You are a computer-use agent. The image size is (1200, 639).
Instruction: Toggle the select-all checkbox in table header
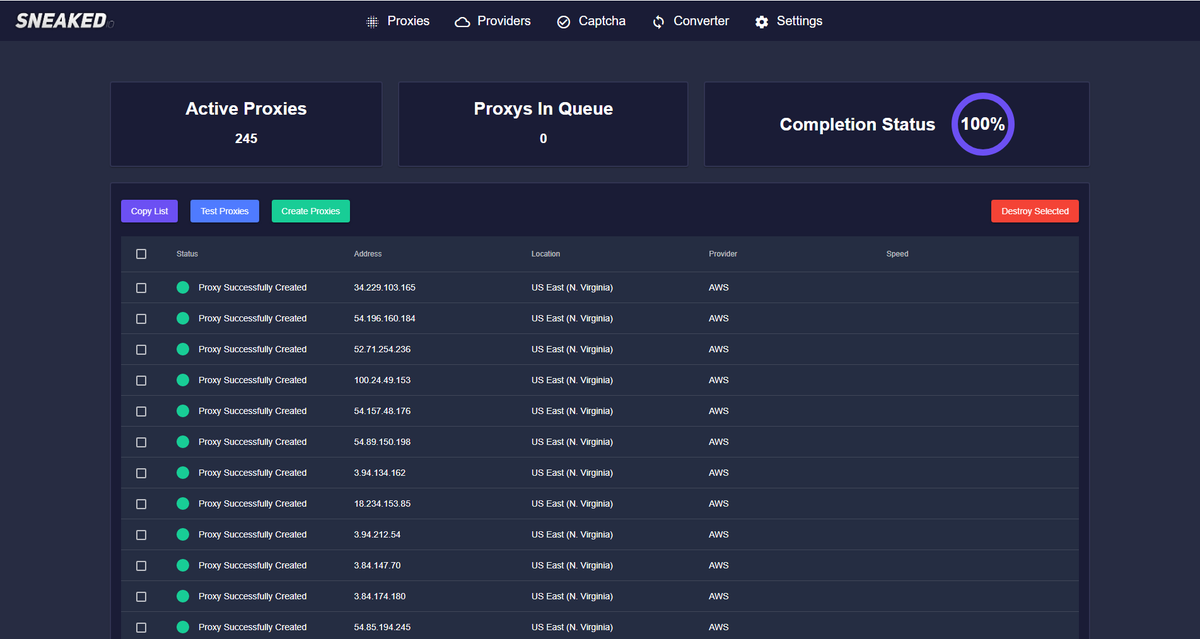point(141,254)
